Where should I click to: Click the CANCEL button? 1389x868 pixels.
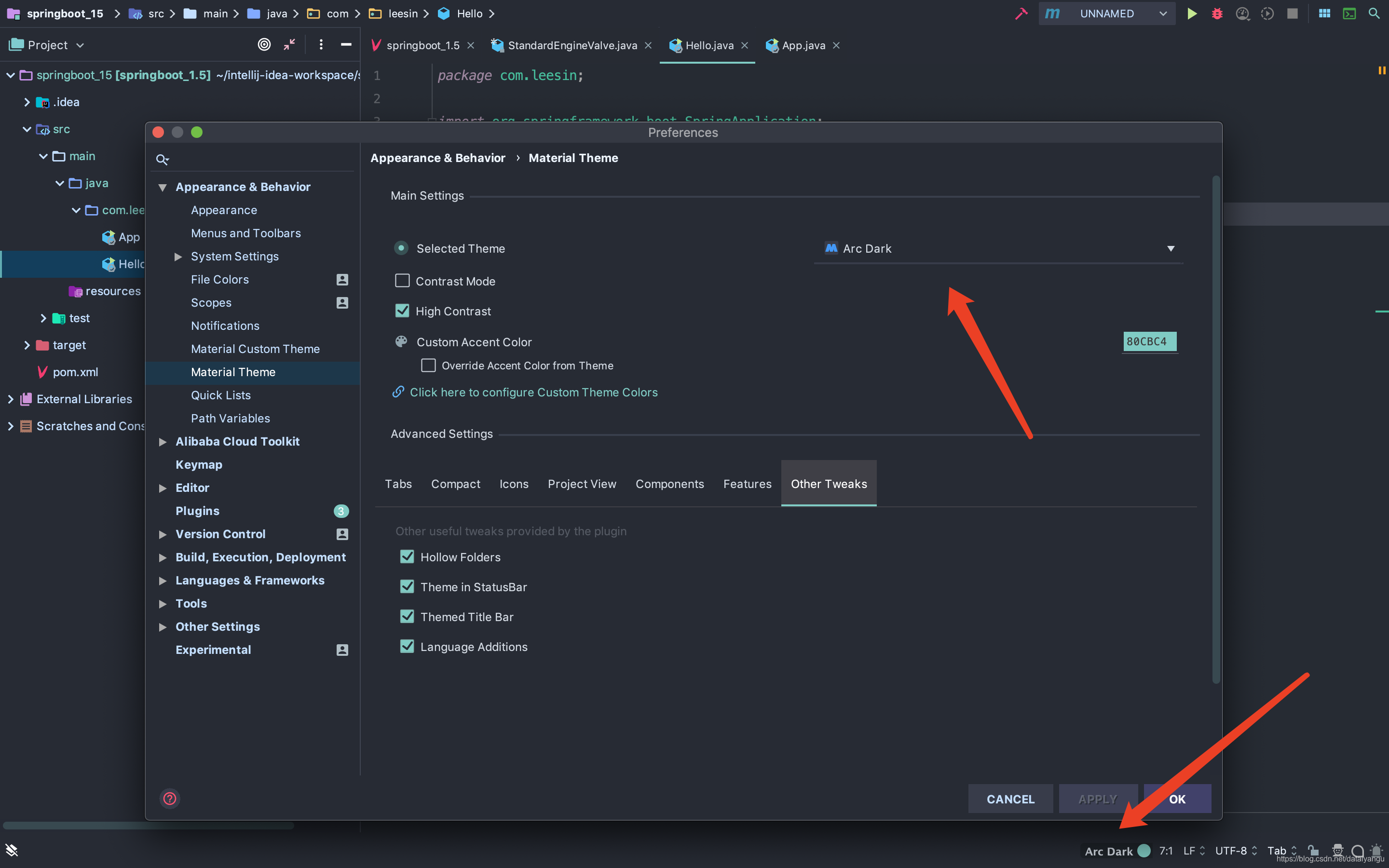pos(1010,799)
